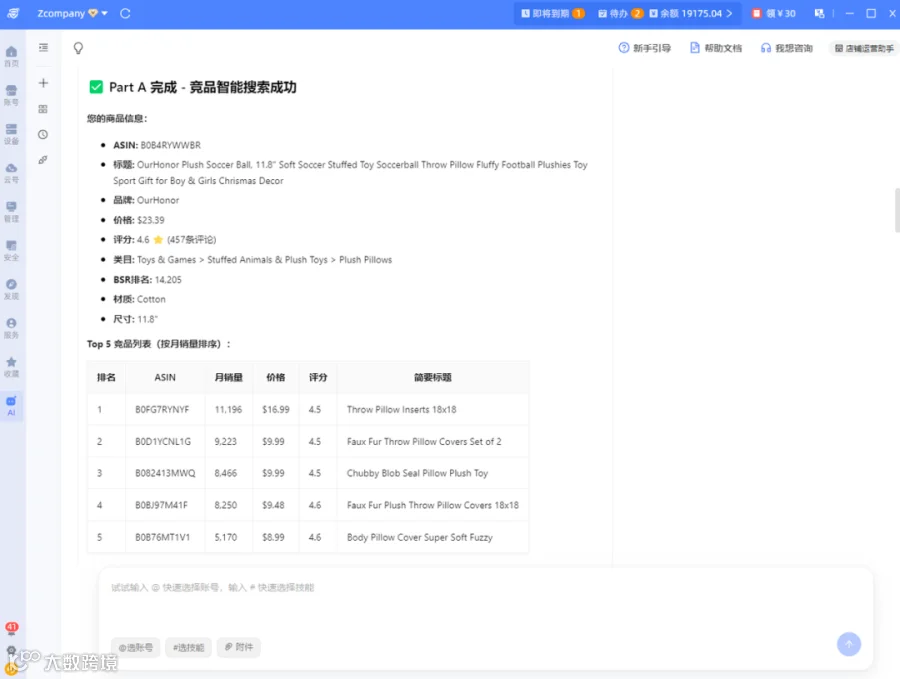Screen dimensions: 900x679
Task: Refresh using the circular arrow icon
Action: coord(125,13)
